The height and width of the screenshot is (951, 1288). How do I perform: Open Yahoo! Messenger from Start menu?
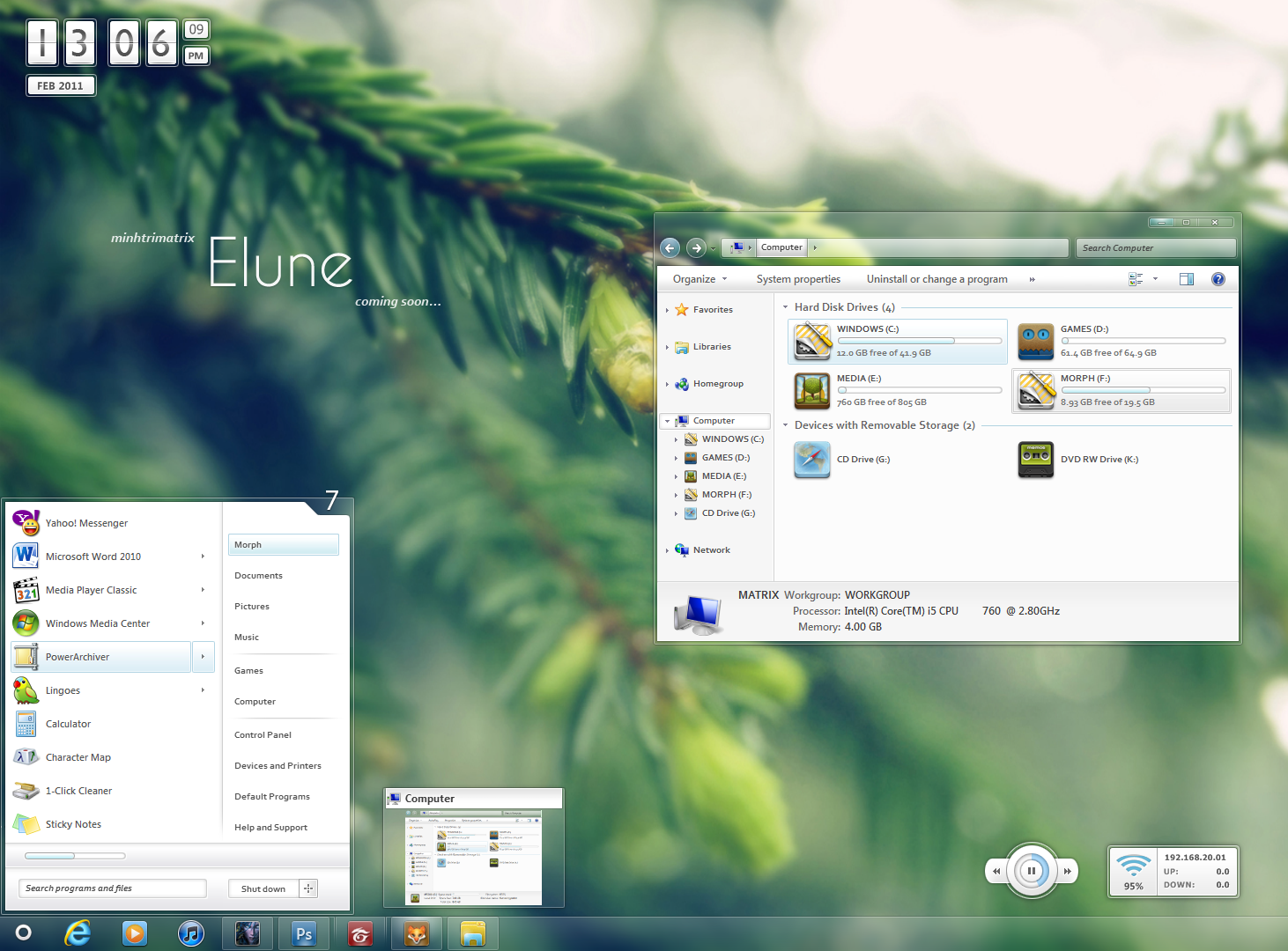[x=86, y=523]
